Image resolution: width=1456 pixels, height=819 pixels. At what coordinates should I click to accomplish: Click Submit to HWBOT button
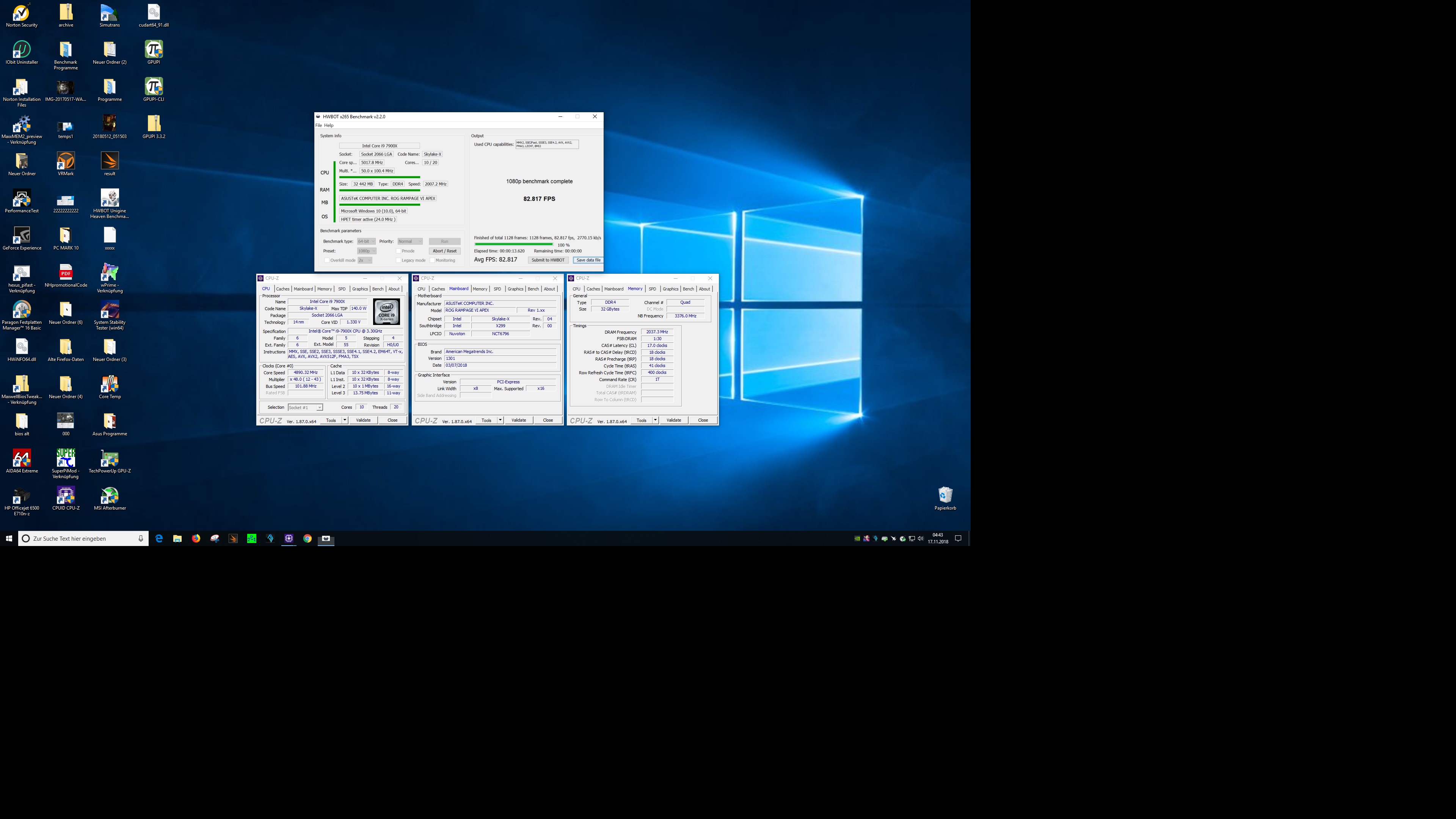tap(548, 260)
